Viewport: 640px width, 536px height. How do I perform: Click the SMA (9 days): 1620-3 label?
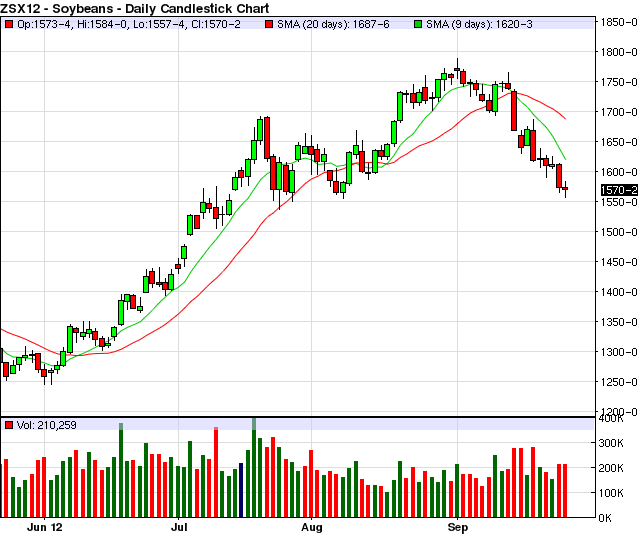point(479,24)
